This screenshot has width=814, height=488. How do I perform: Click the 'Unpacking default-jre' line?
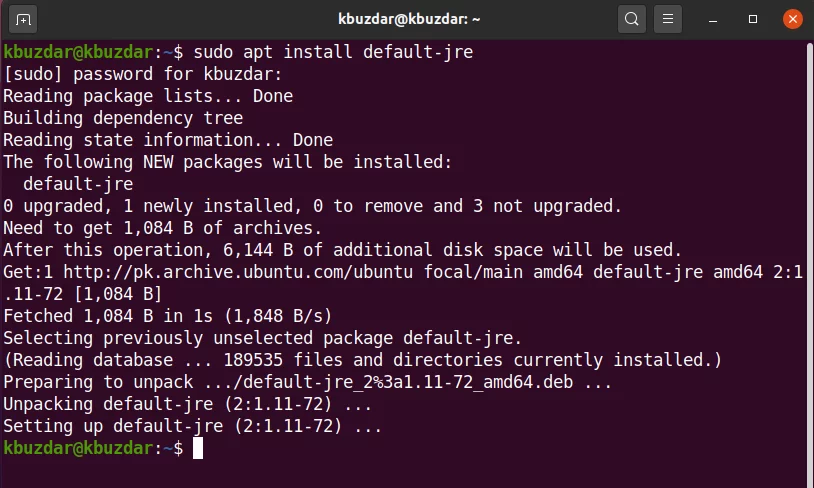pos(187,404)
